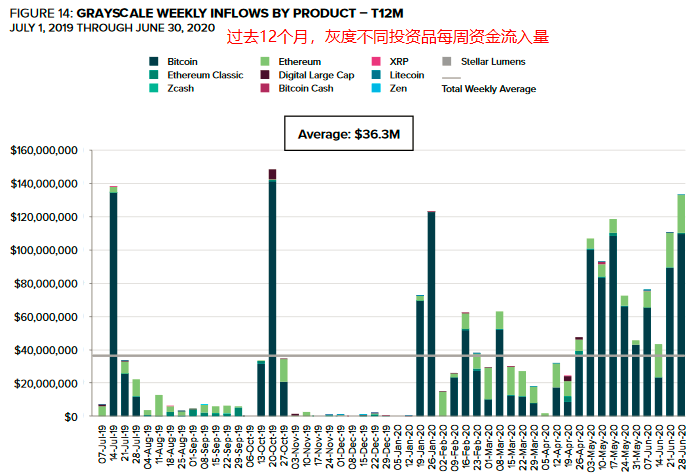Click the 14-Jun-20 bar
The width and height of the screenshot is (696, 475).
pyautogui.click(x=658, y=380)
